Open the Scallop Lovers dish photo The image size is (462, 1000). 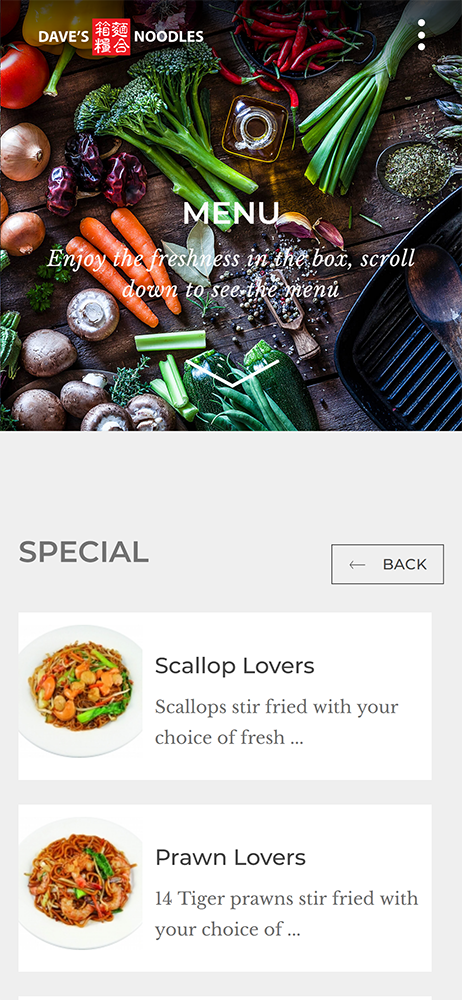tap(80, 690)
